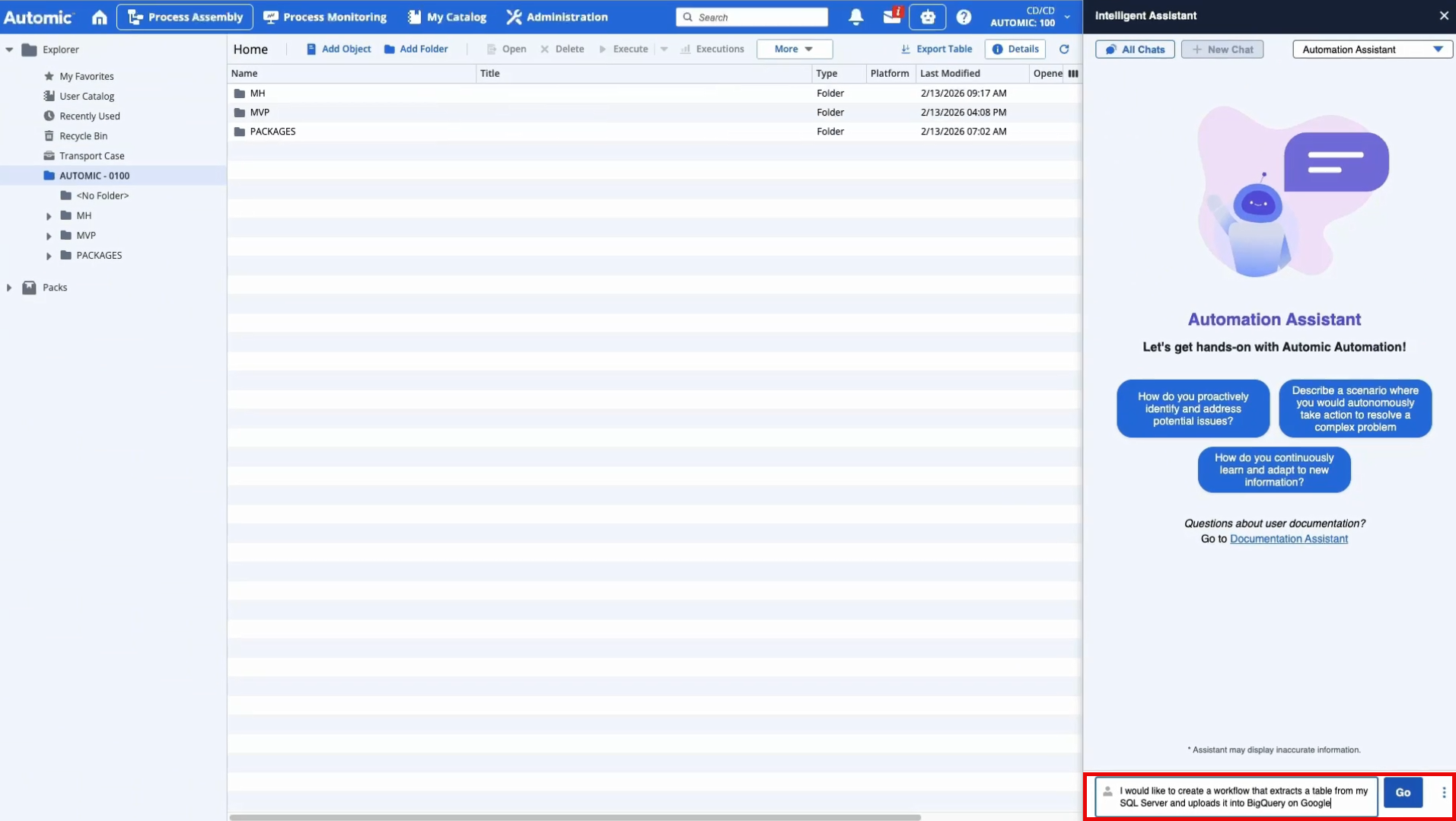
Task: Select Recycle Bin in Explorer
Action: click(83, 135)
